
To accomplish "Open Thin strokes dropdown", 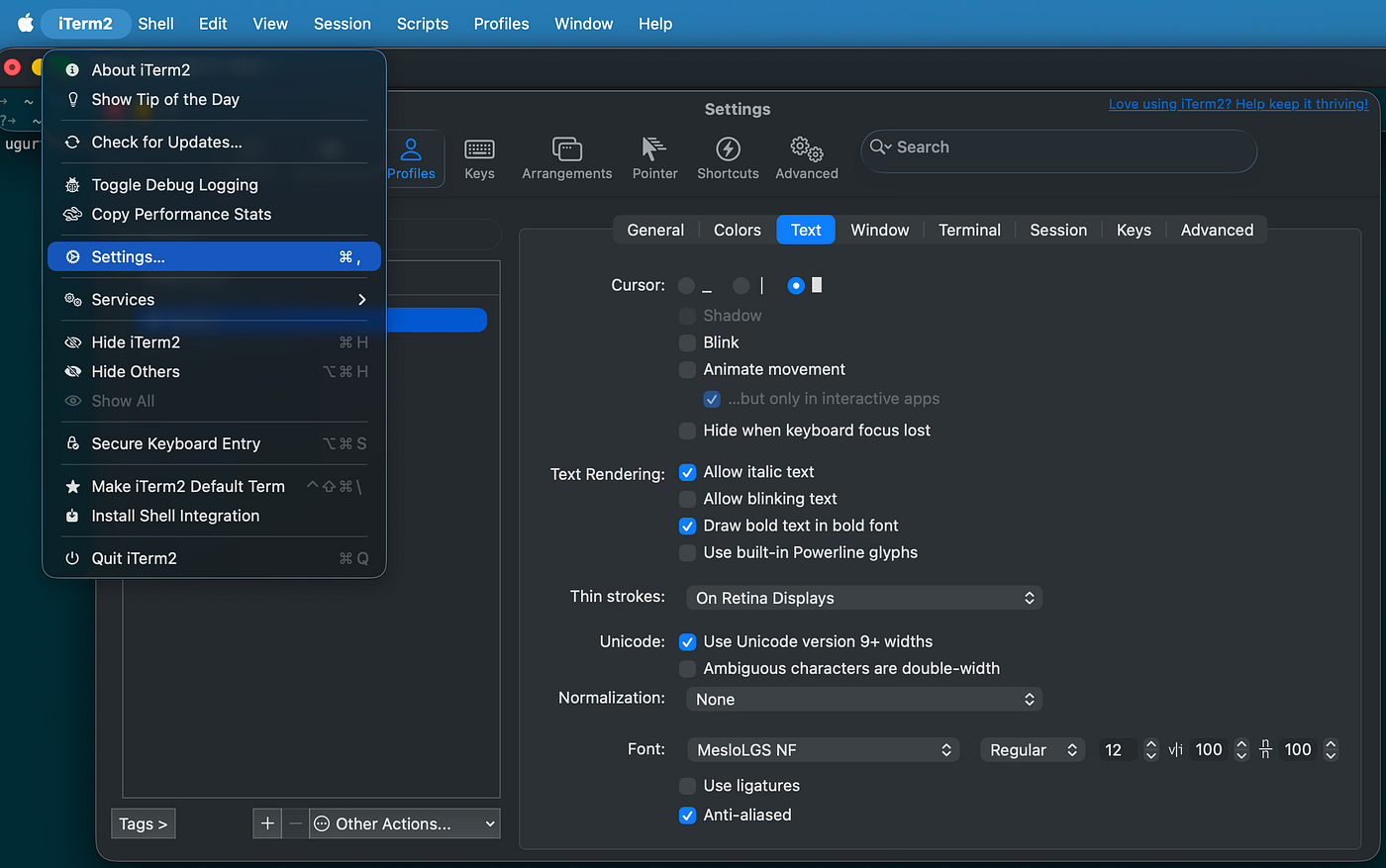I will pos(864,598).
